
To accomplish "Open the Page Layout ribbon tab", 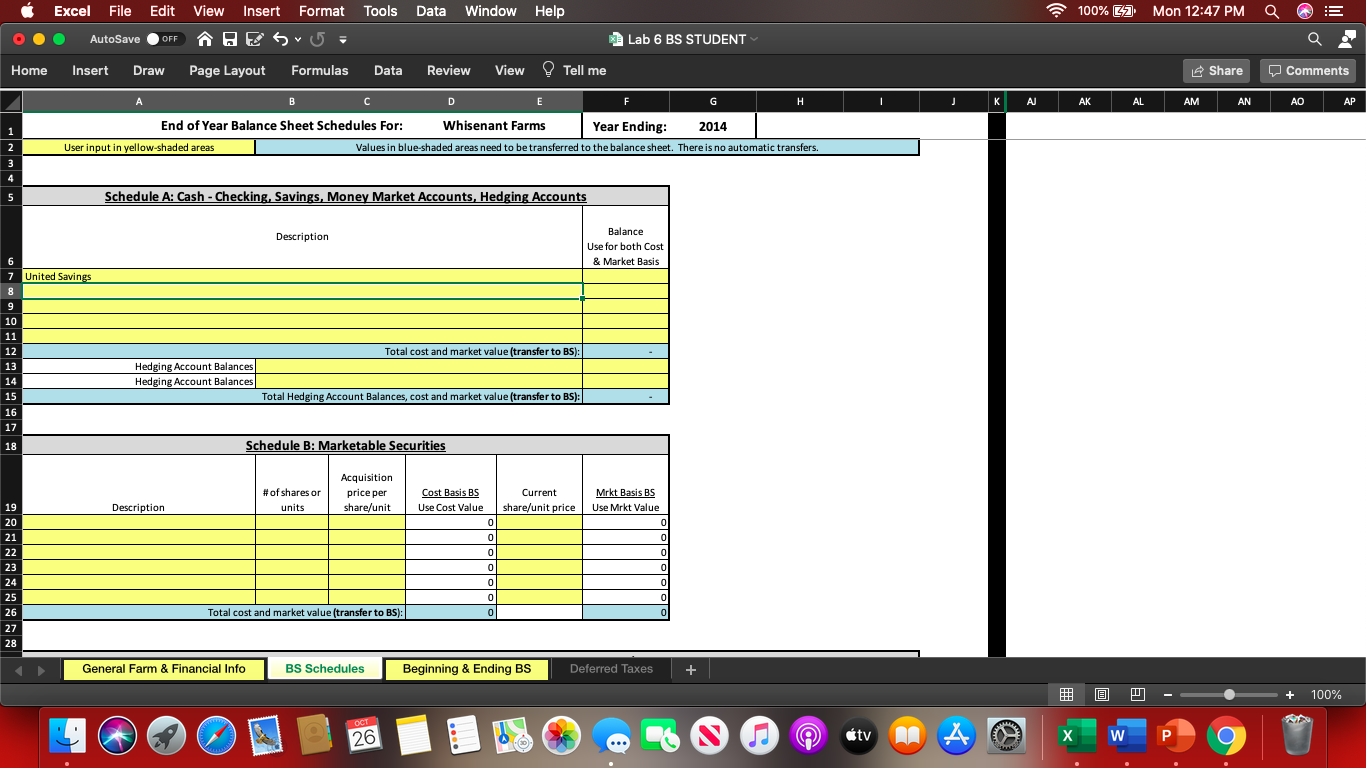I will coord(227,70).
